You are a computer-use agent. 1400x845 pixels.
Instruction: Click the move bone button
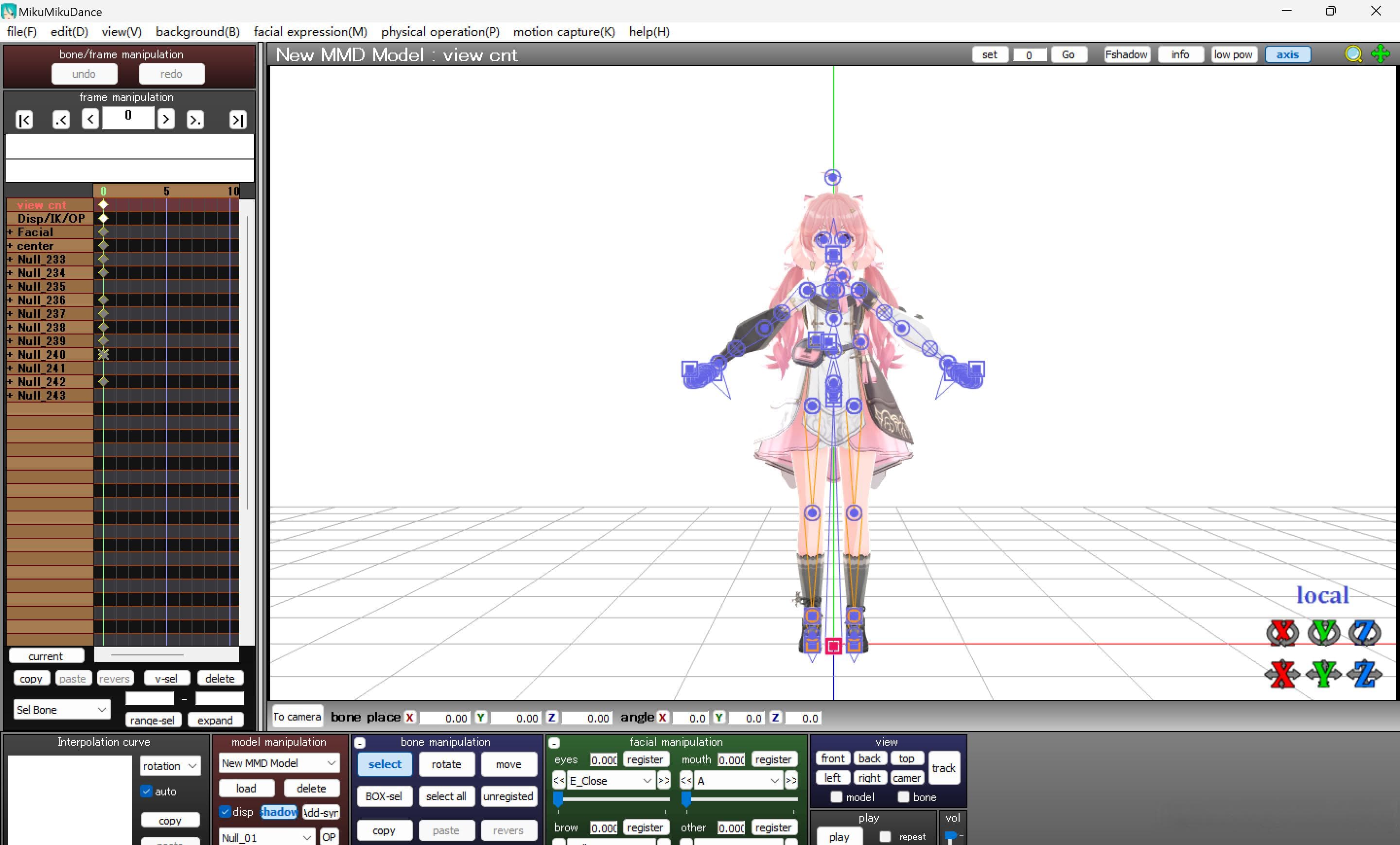tap(508, 764)
